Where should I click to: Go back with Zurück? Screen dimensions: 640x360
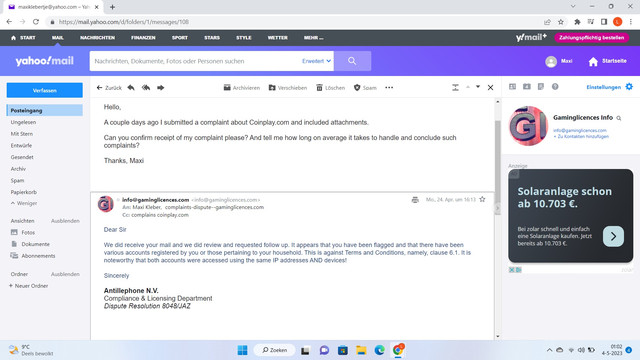tap(109, 87)
